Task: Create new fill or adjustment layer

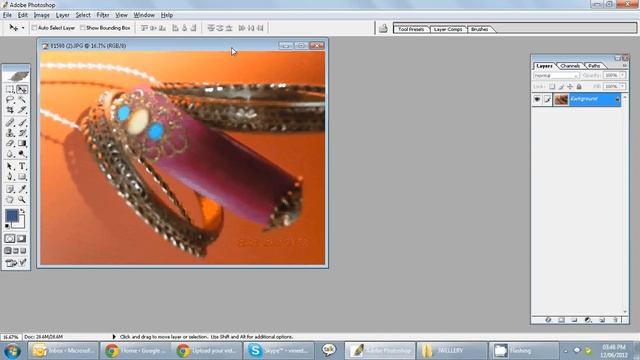Action: [x=588, y=320]
